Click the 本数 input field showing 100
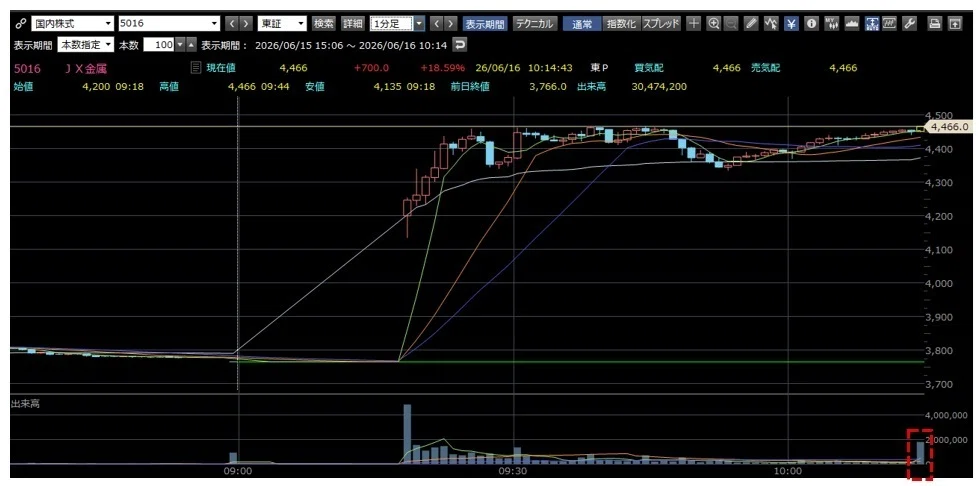This screenshot has width=979, height=486. [159, 45]
